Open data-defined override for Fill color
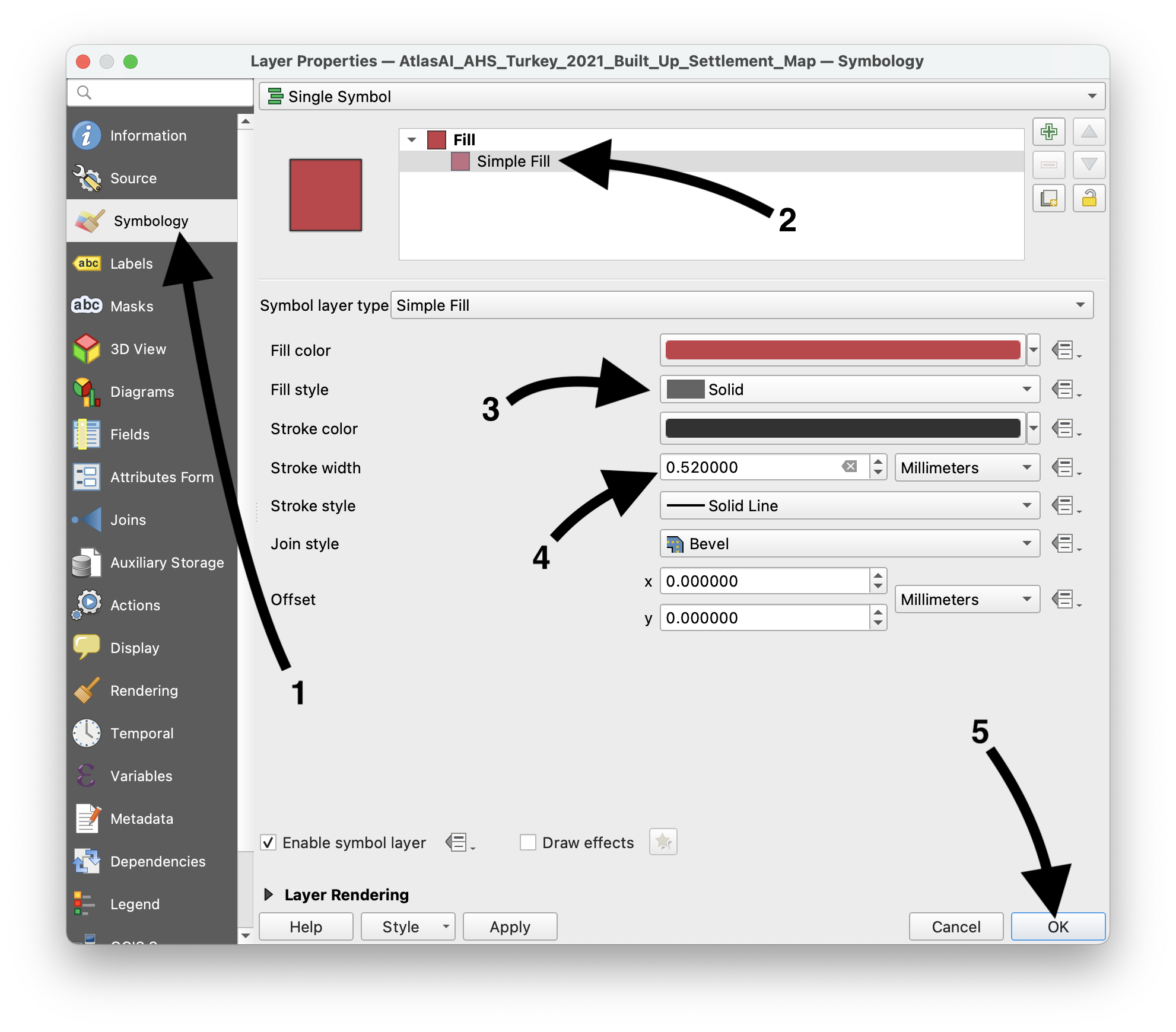Viewport: 1176px width, 1032px height. click(1066, 350)
